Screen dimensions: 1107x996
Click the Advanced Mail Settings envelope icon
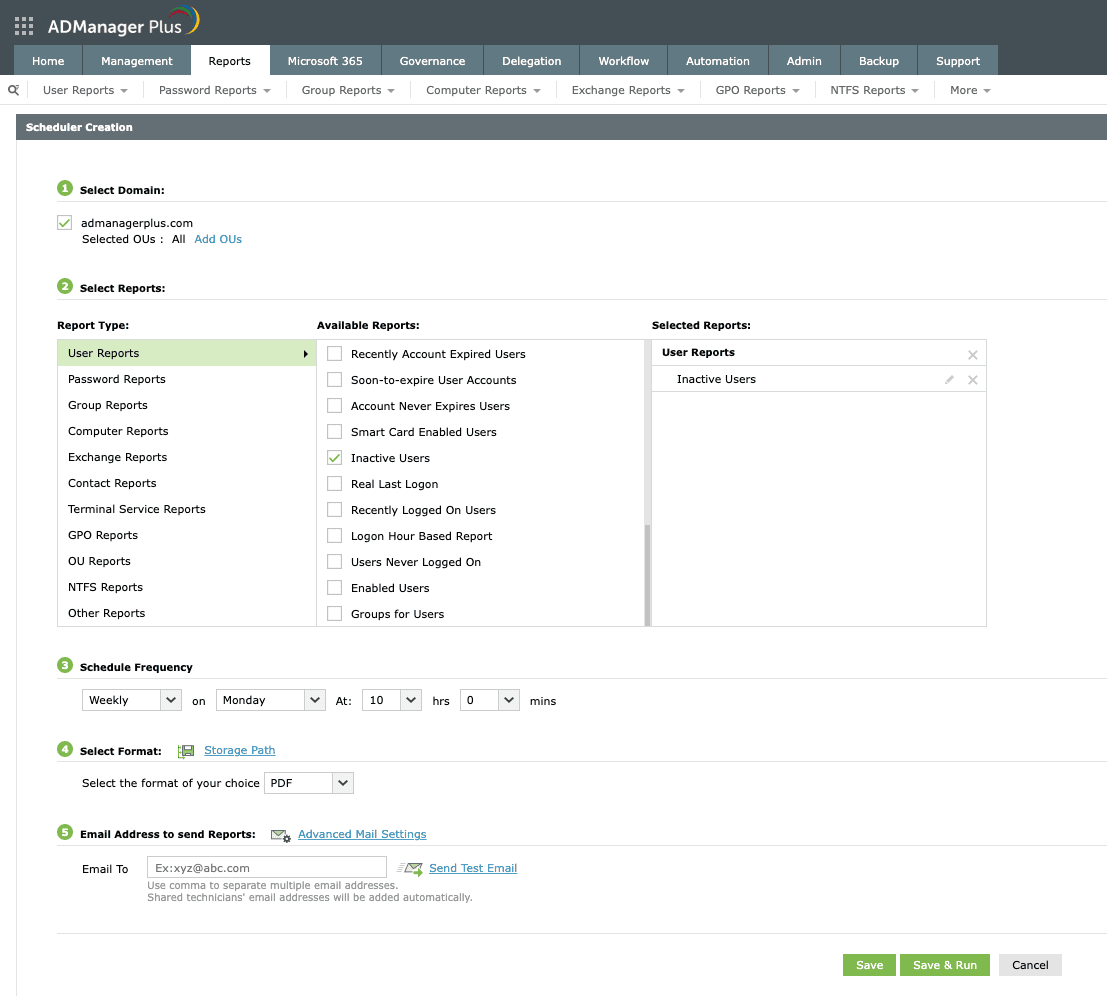click(281, 833)
